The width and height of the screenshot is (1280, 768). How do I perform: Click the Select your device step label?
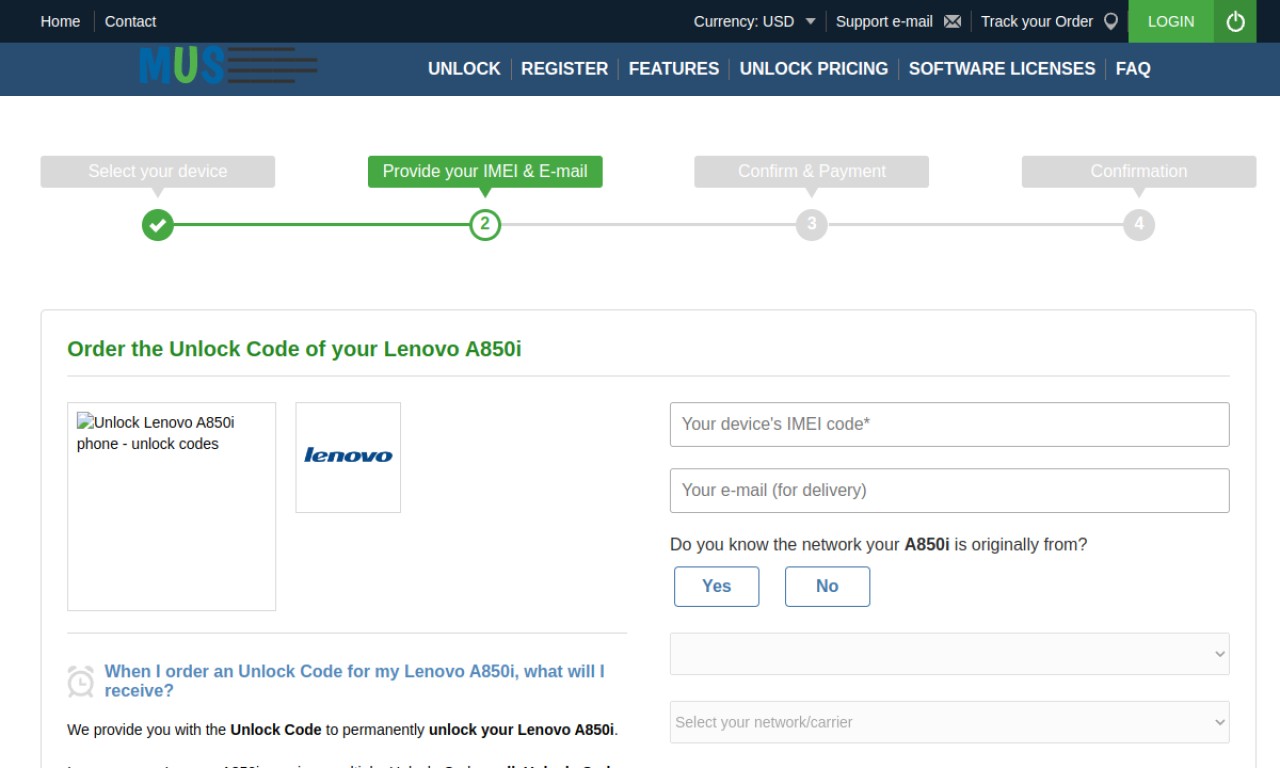tap(158, 171)
